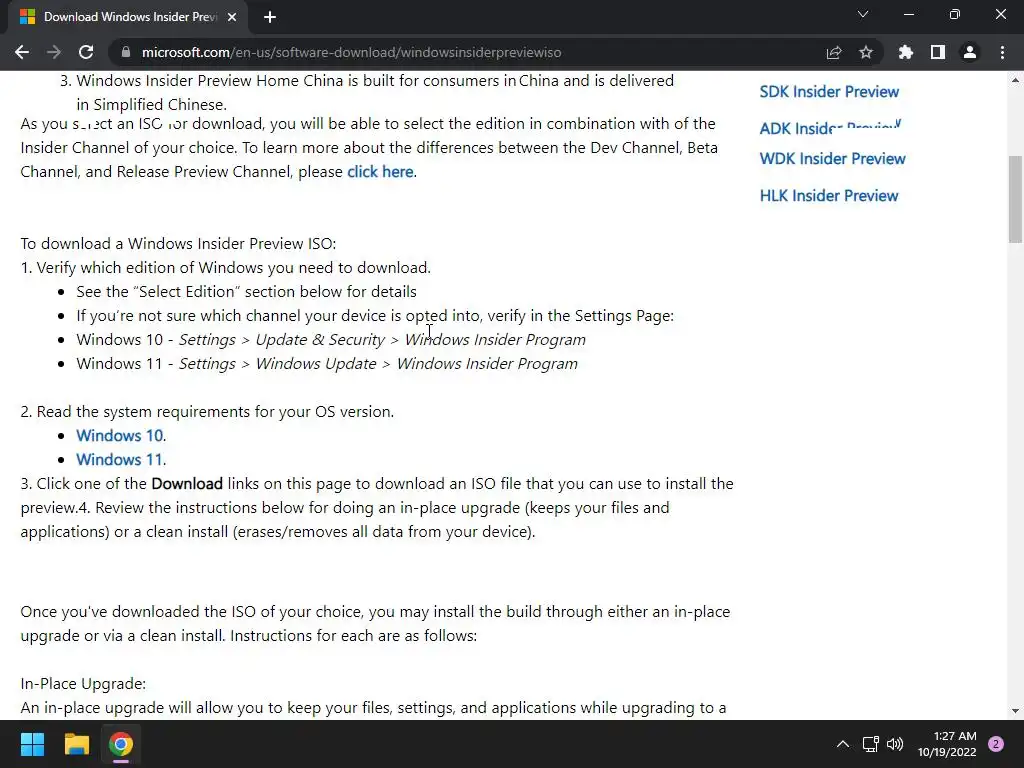Screen dimensions: 1024x768
Task: Open the WDK Insider Preview link
Action: (832, 159)
